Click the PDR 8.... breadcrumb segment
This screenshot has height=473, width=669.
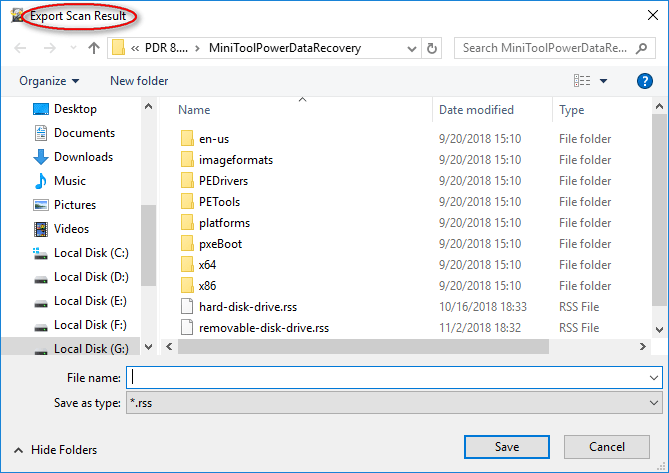pos(166,48)
